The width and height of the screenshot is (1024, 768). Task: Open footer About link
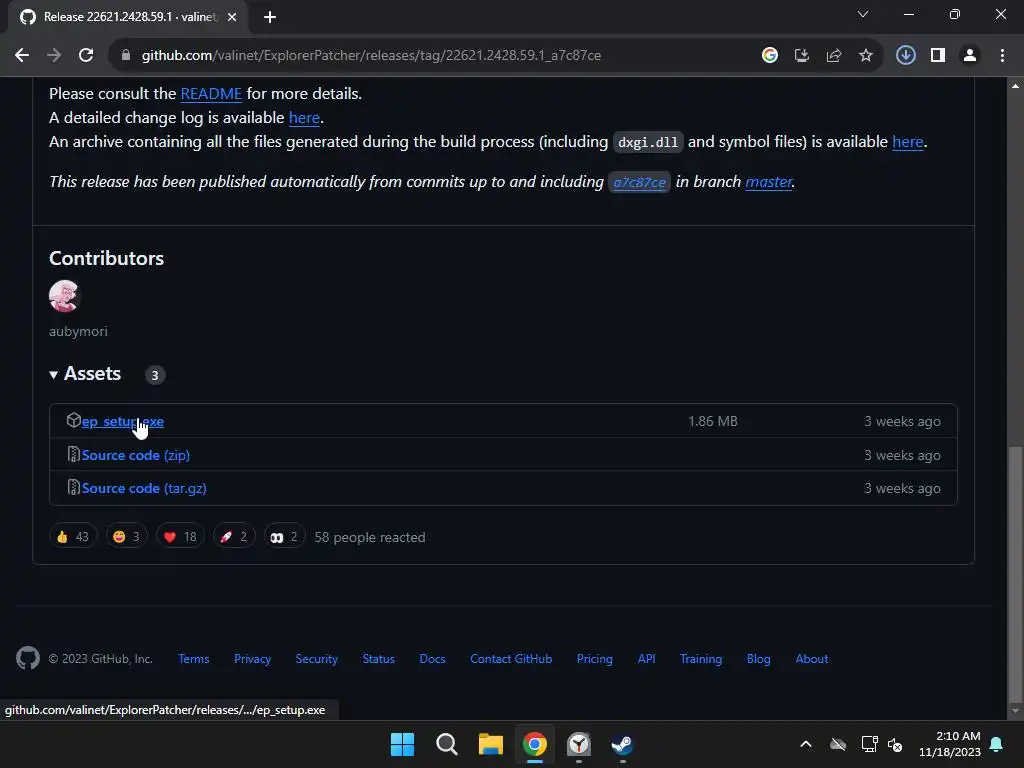tap(812, 659)
